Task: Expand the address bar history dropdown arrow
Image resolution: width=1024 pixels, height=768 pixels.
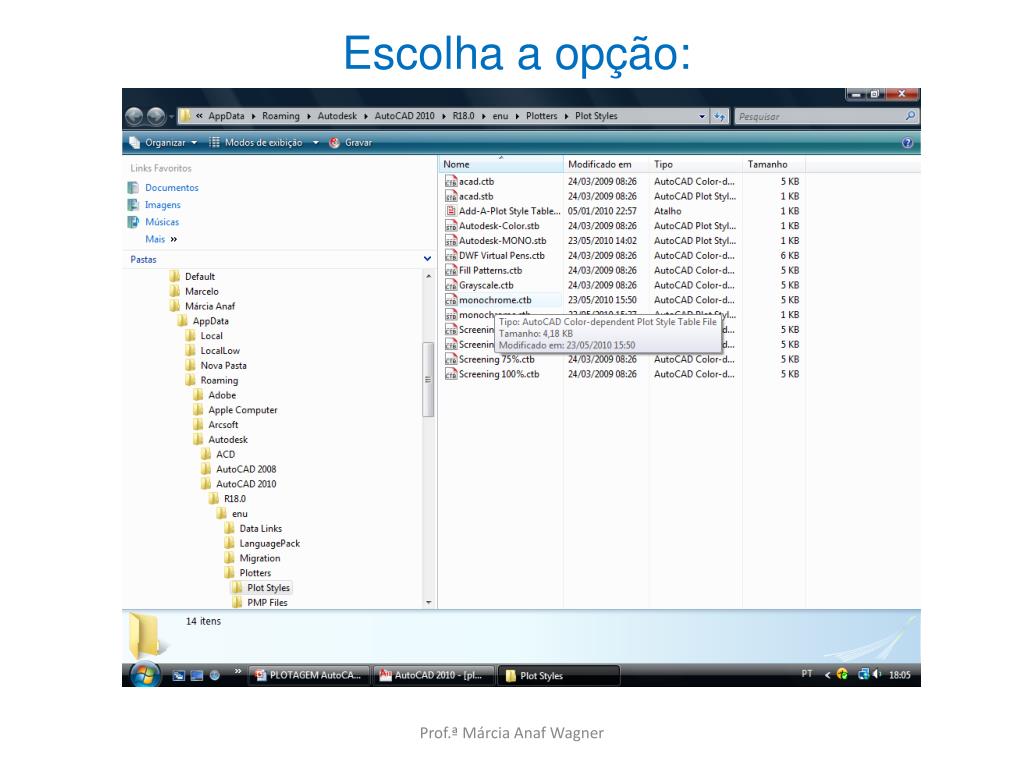Action: click(702, 116)
